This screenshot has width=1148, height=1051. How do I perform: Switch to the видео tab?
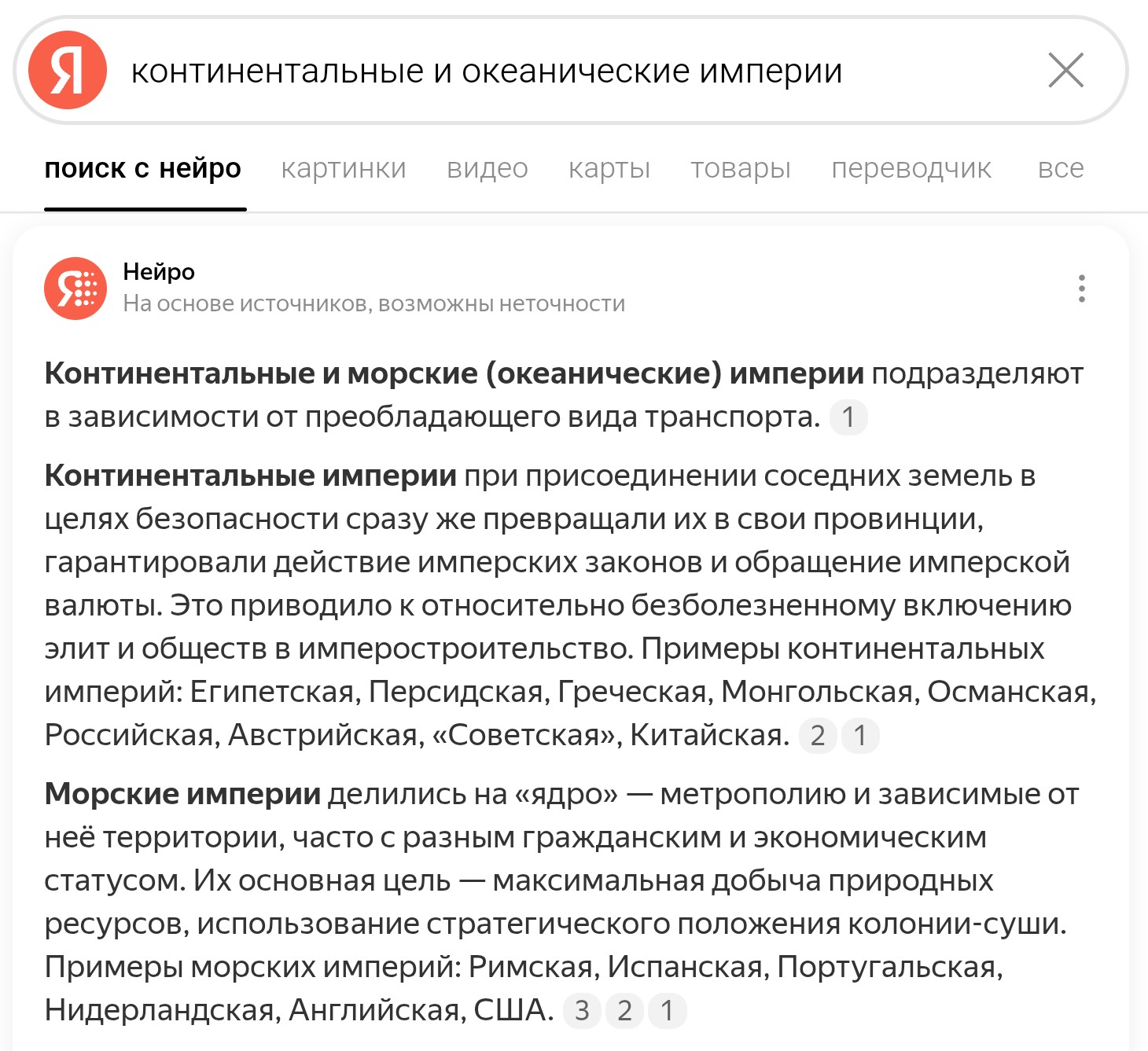488,168
